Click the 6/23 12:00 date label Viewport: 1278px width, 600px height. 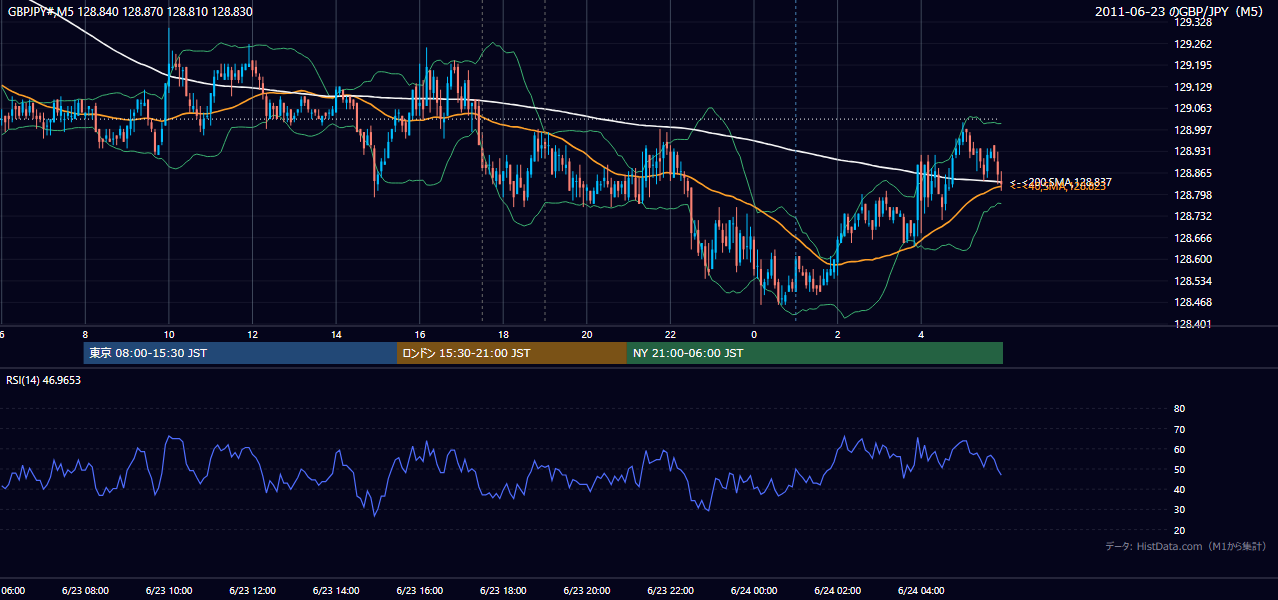252,591
